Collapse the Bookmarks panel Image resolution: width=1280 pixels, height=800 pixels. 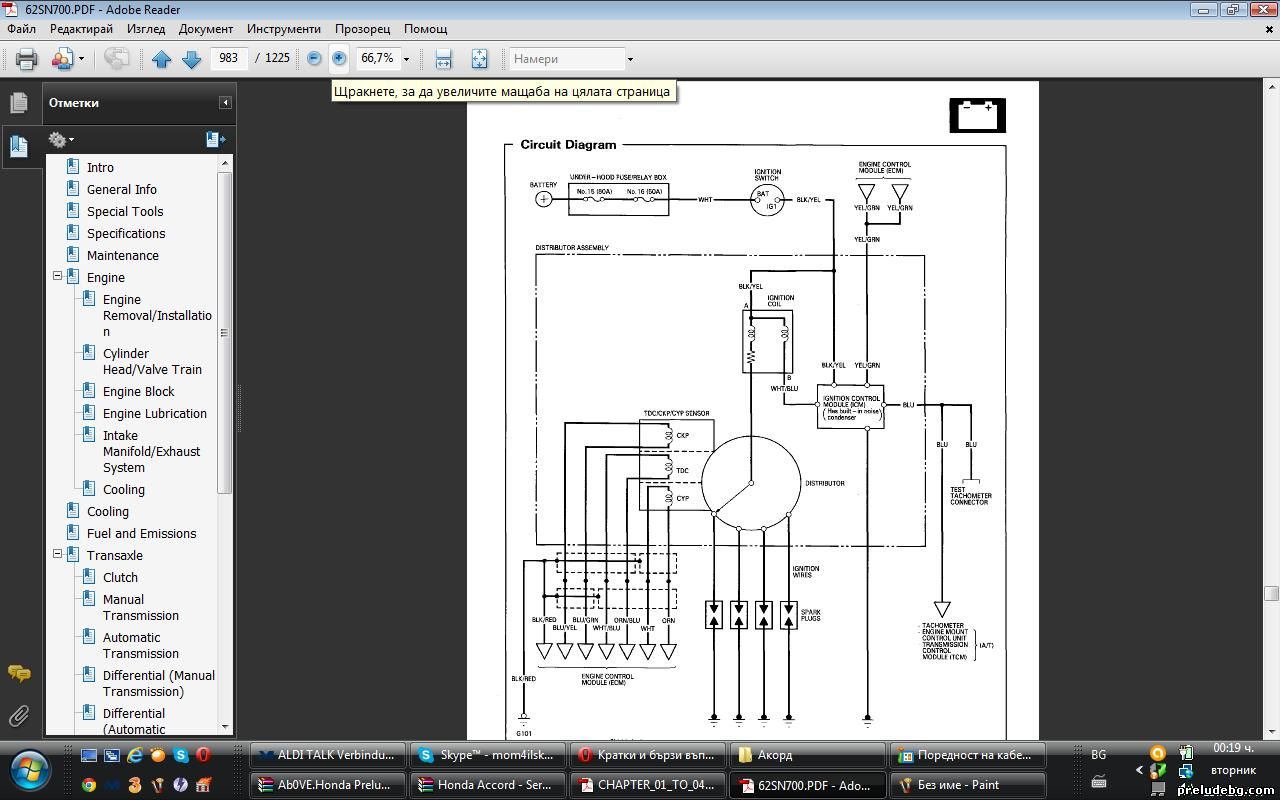point(225,103)
